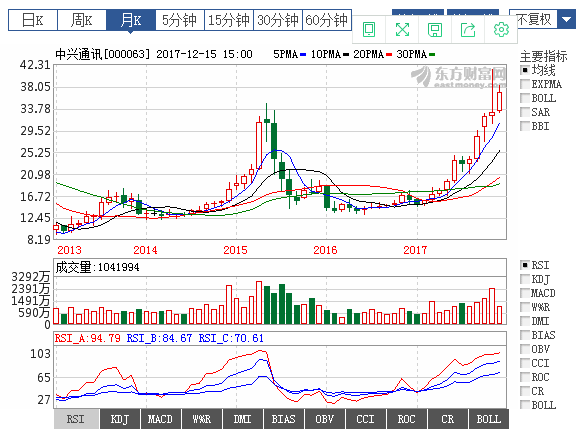582x437 pixels.
Task: Click the latest monthly candlestick on chart
Action: [500, 101]
